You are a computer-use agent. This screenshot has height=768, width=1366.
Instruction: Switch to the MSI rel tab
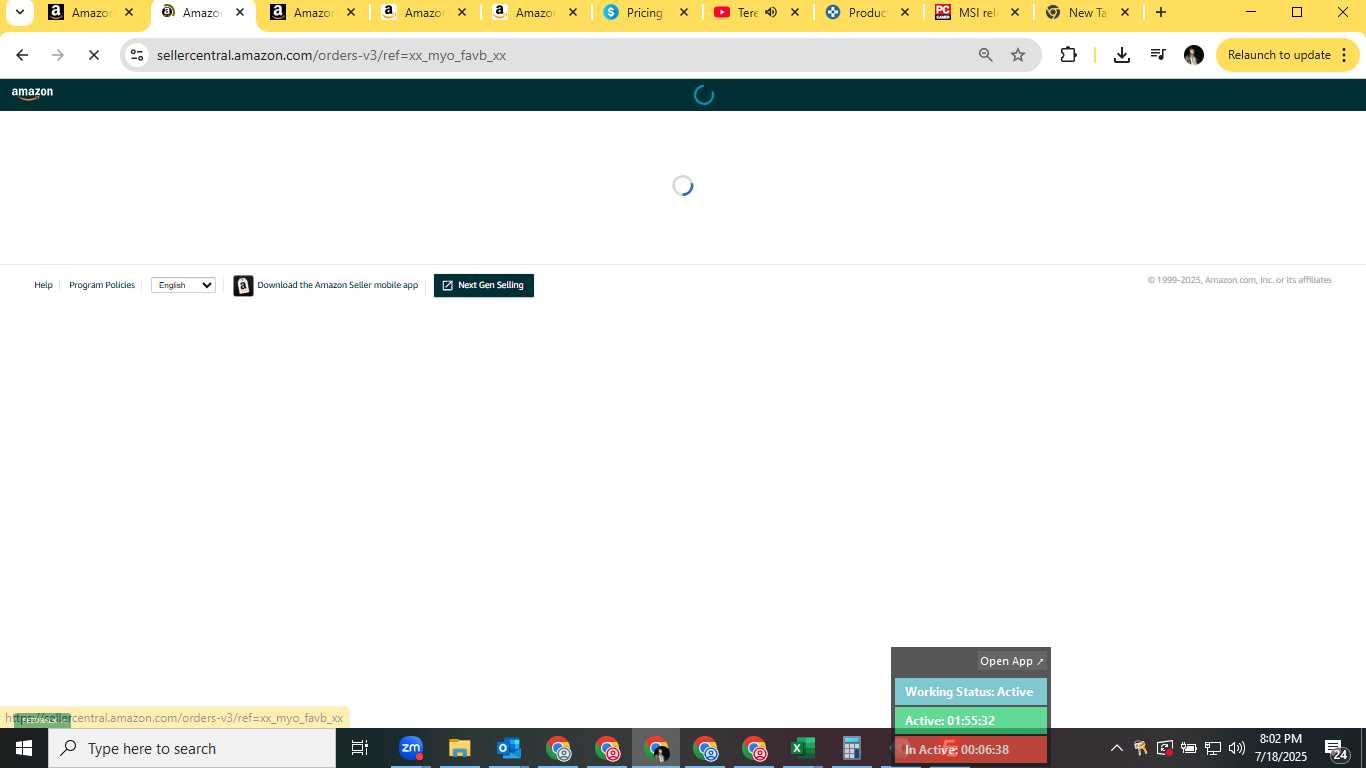pyautogui.click(x=979, y=13)
